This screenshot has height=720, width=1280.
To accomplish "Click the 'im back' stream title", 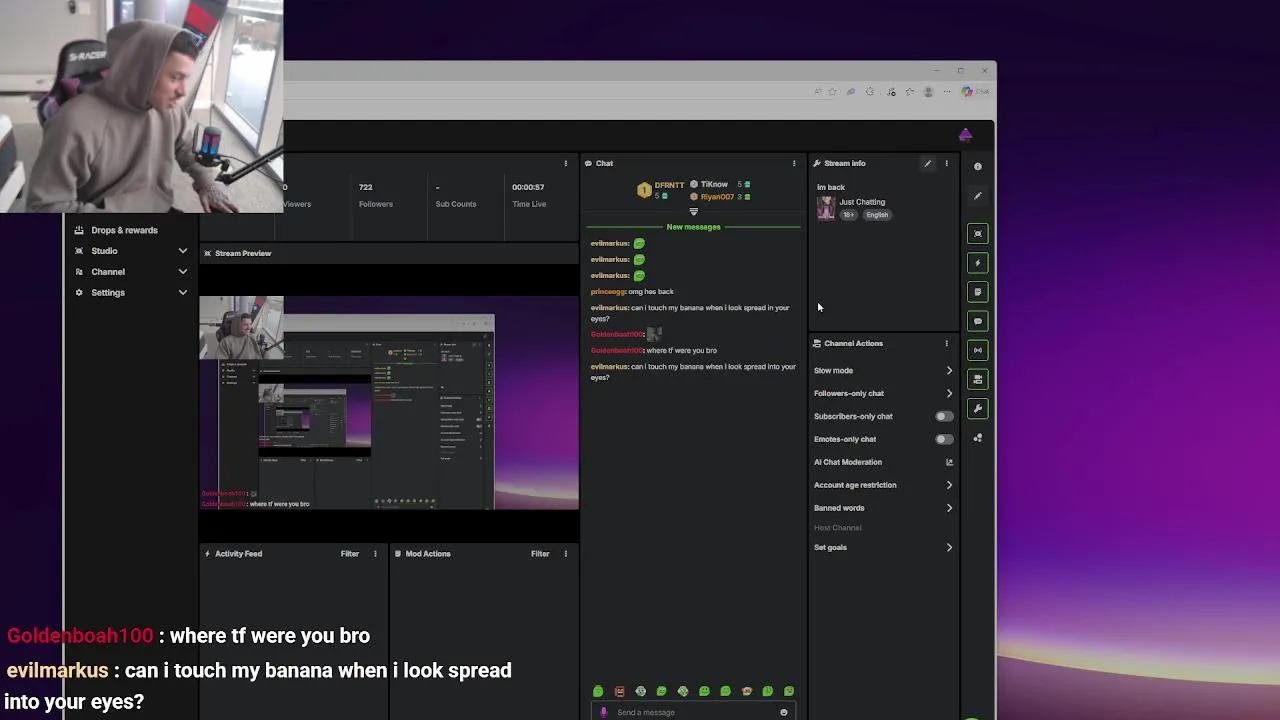I will pos(831,187).
